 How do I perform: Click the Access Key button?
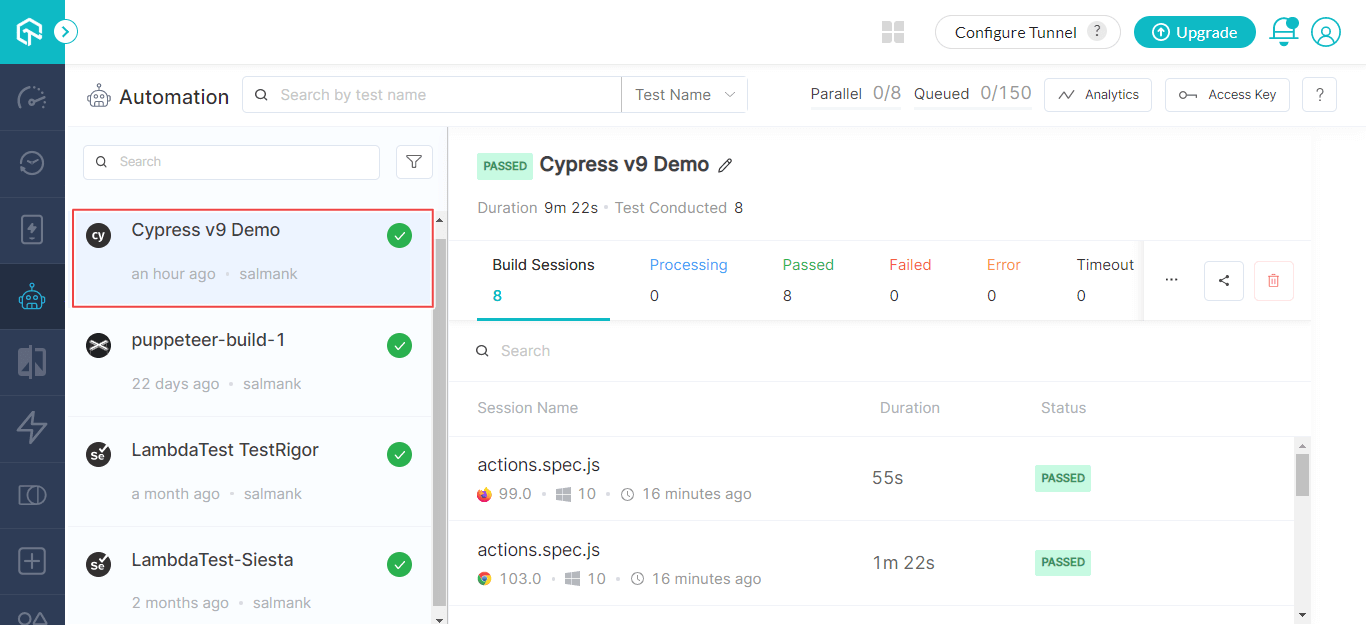pos(1227,95)
